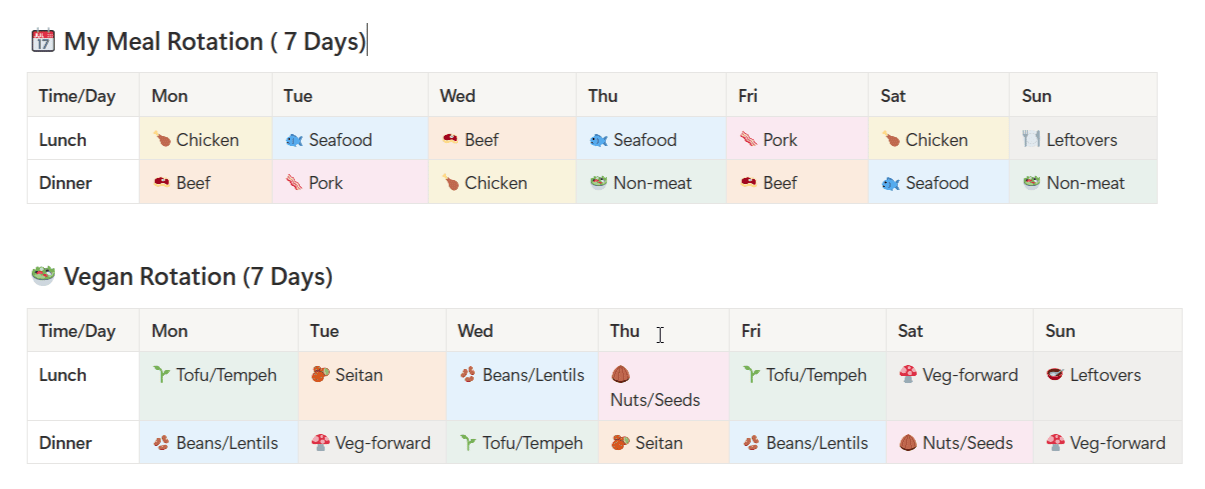Click salad icon in Thursday dinner Non-meat cell
Viewport: 1205px width, 489px height.
click(x=598, y=183)
